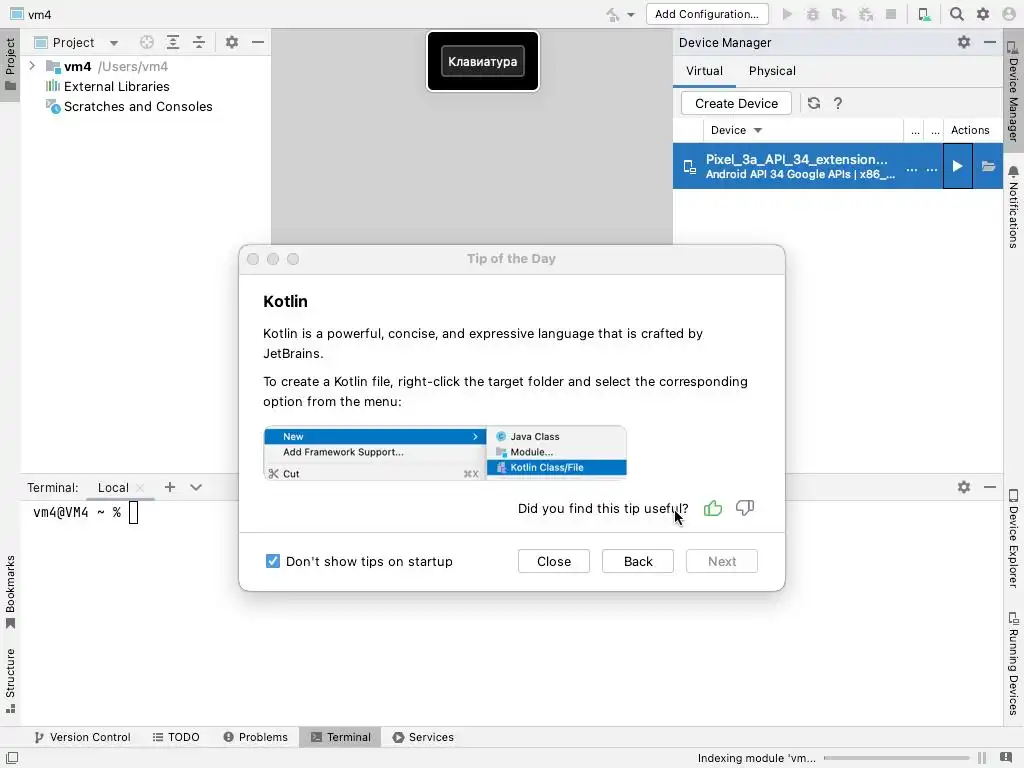The image size is (1024, 768).
Task: Switch to the Virtual devices tab
Action: click(704, 71)
